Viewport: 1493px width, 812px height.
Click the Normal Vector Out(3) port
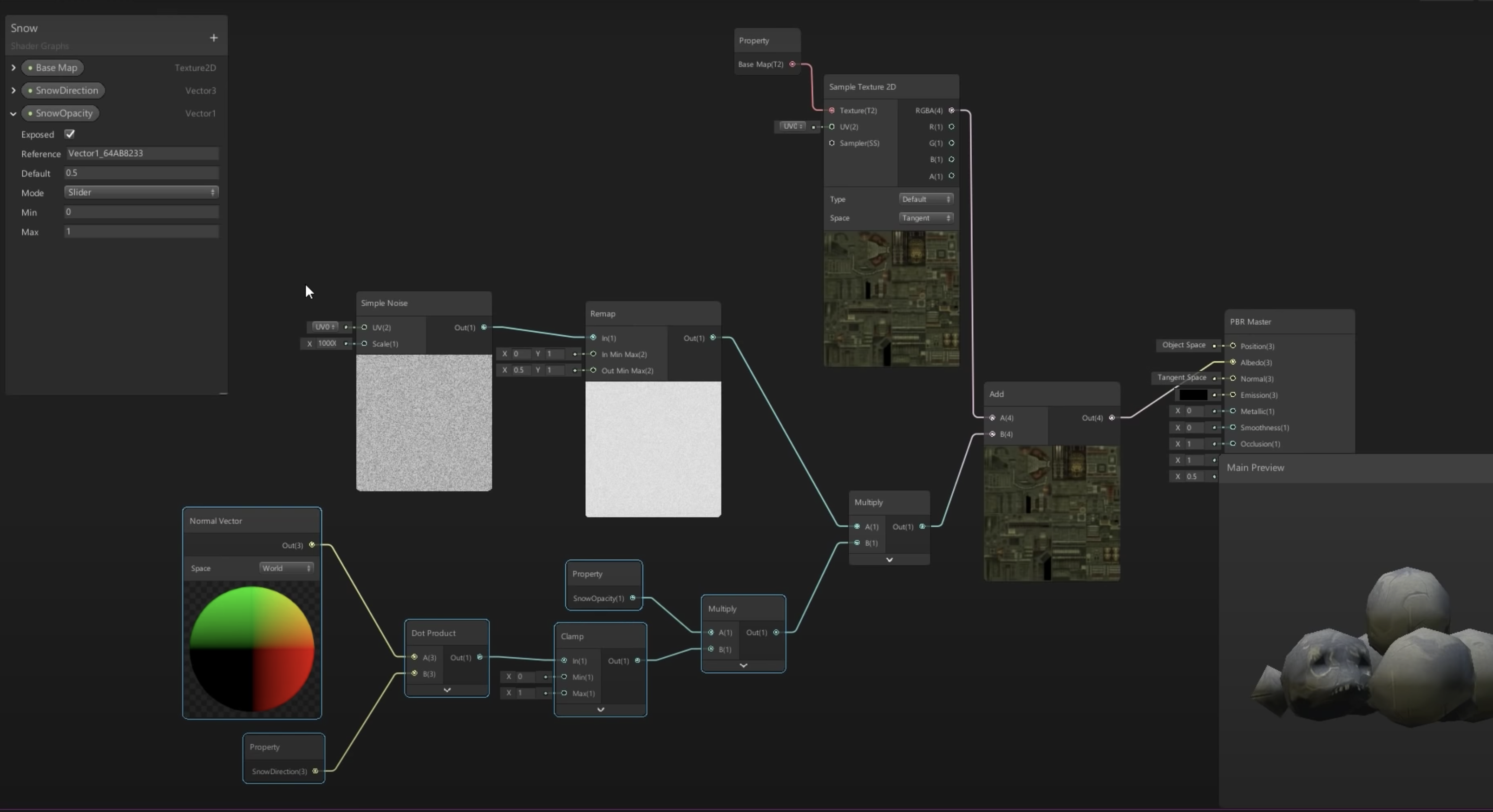(312, 545)
